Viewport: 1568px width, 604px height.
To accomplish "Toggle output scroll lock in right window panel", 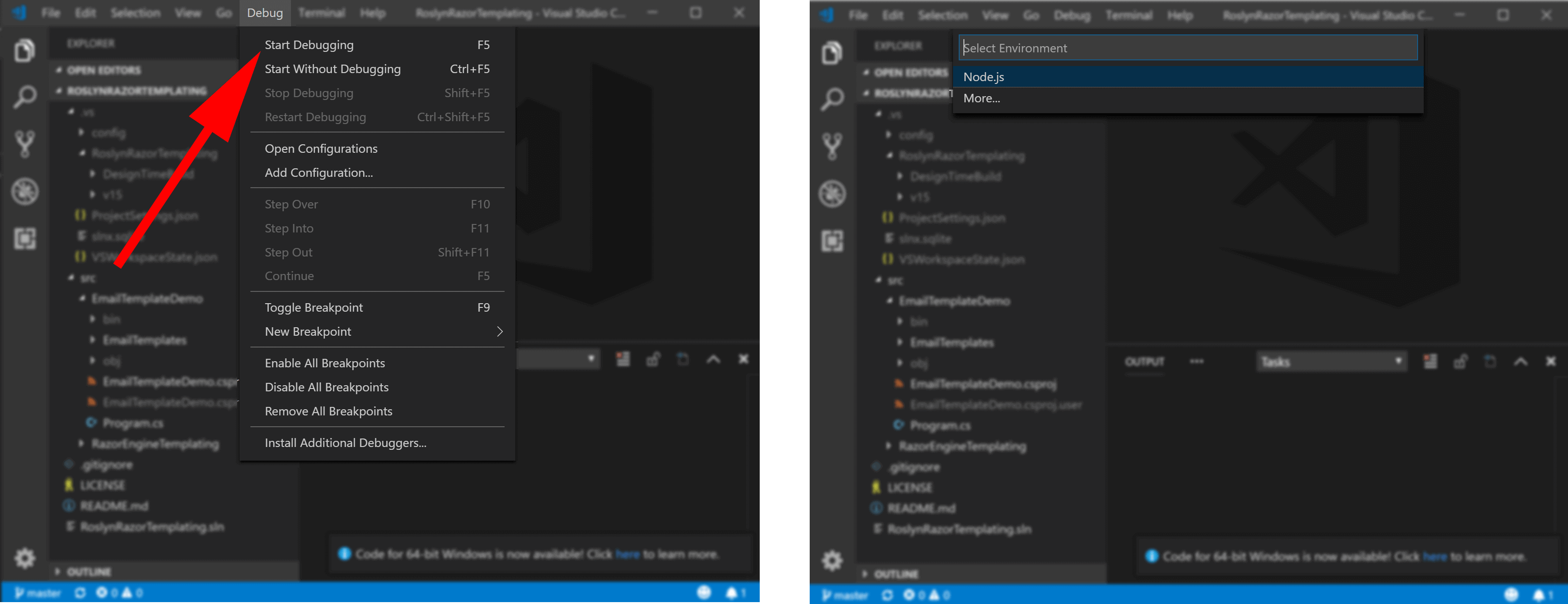I will (x=1460, y=362).
